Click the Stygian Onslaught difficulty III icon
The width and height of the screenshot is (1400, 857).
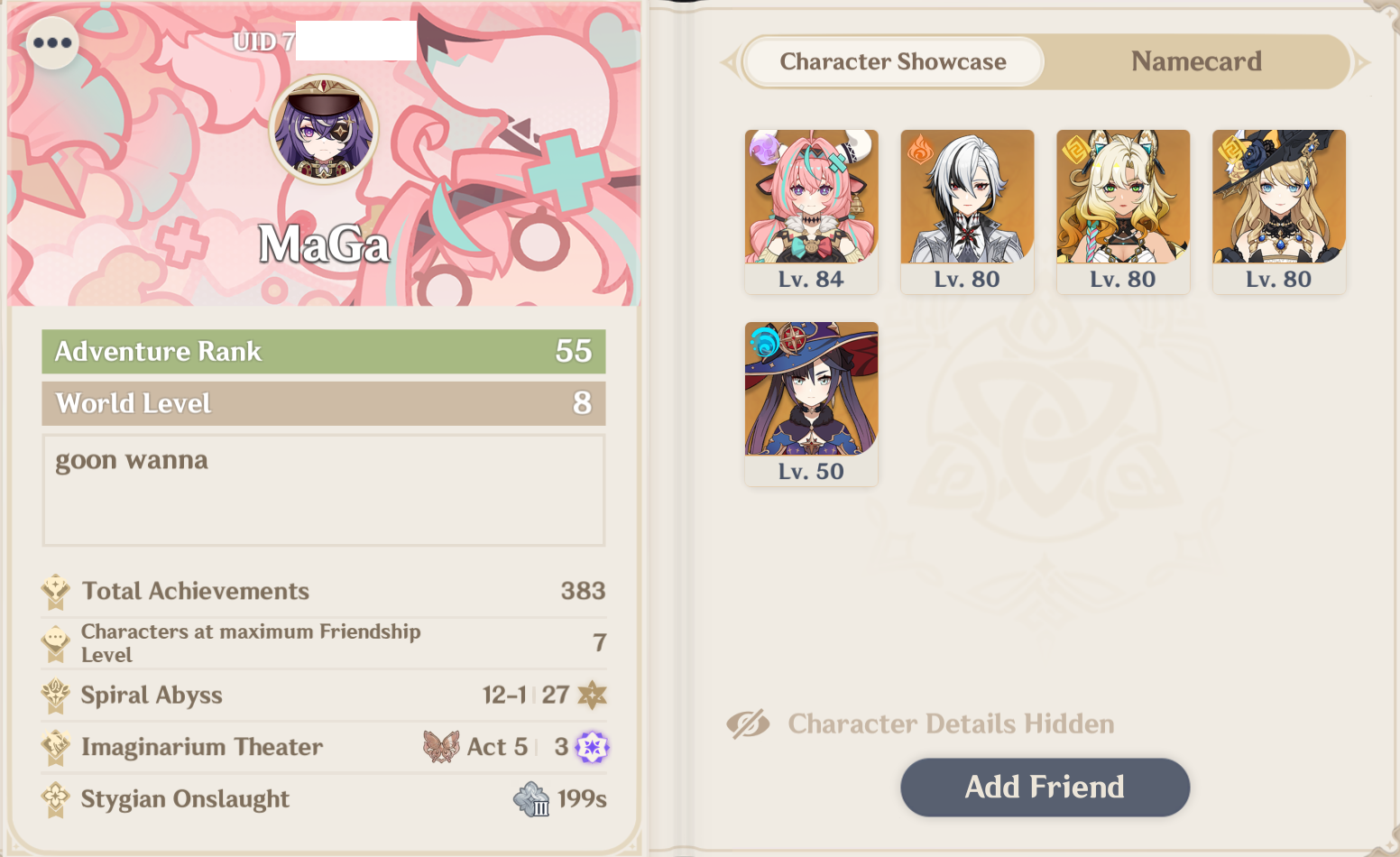[531, 799]
